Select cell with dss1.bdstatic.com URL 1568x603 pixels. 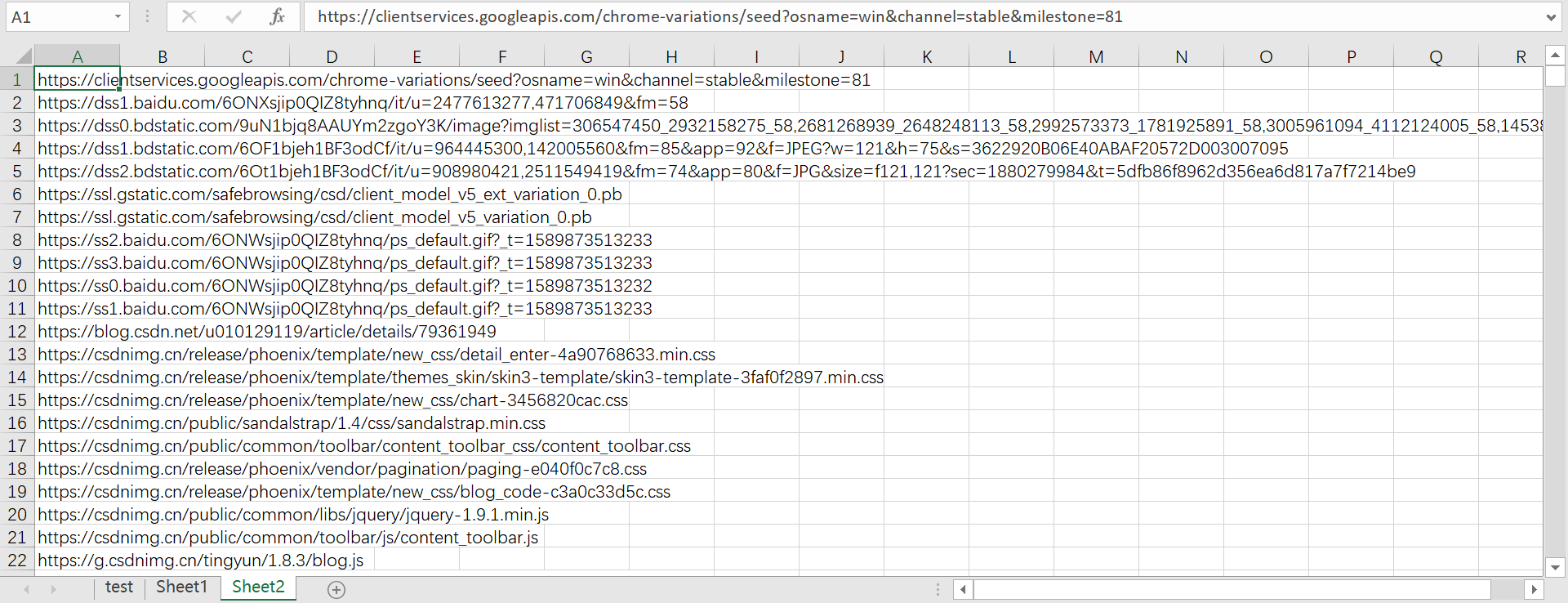point(77,148)
